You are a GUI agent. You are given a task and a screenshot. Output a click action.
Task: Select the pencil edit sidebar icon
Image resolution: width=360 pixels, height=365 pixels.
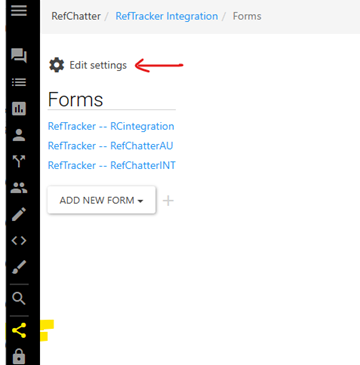pos(19,214)
